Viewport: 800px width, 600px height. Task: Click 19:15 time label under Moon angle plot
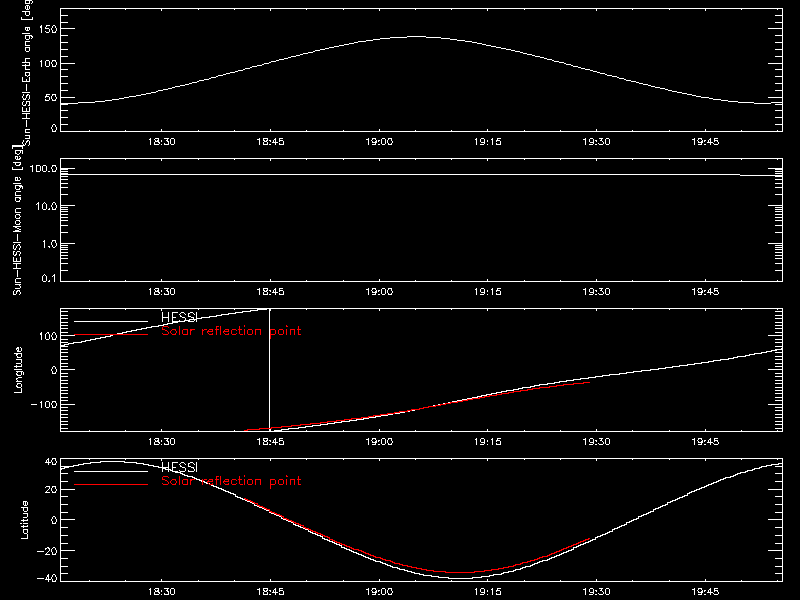(x=488, y=291)
